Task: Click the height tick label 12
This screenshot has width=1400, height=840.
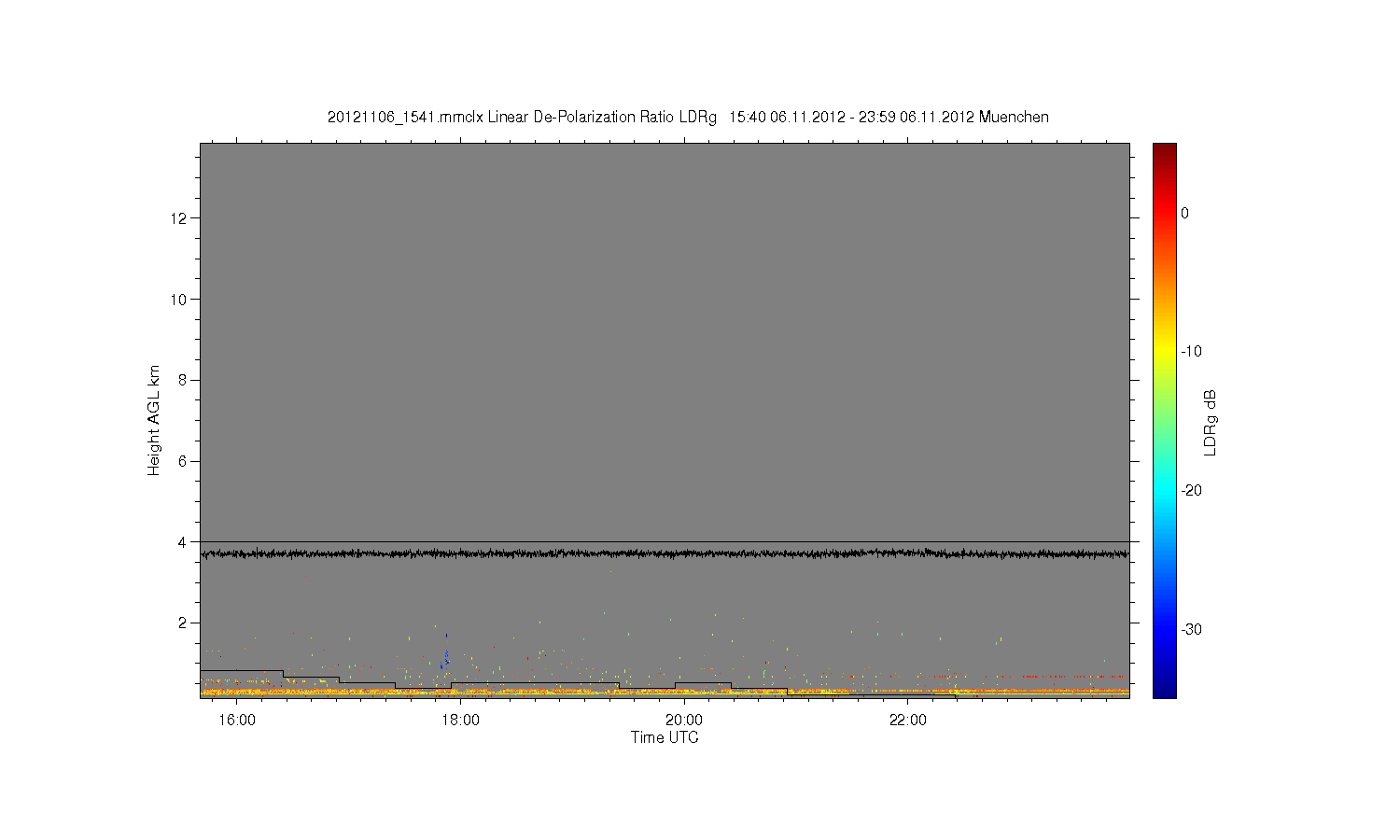Action: [179, 218]
